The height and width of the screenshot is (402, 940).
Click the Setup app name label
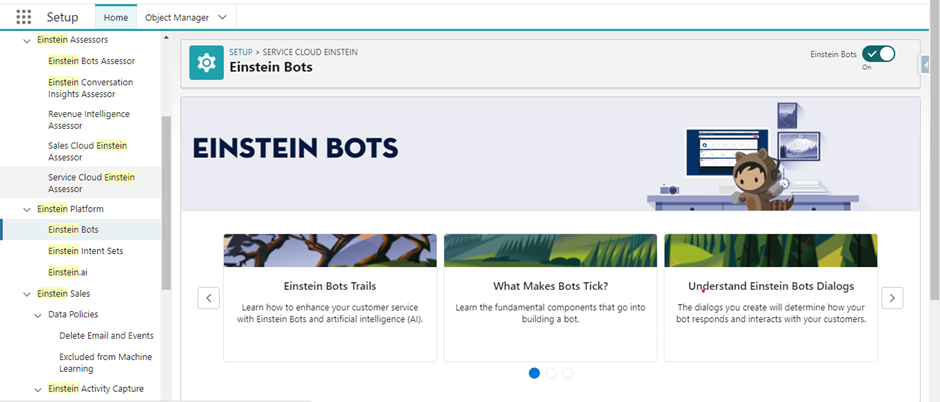click(x=62, y=17)
